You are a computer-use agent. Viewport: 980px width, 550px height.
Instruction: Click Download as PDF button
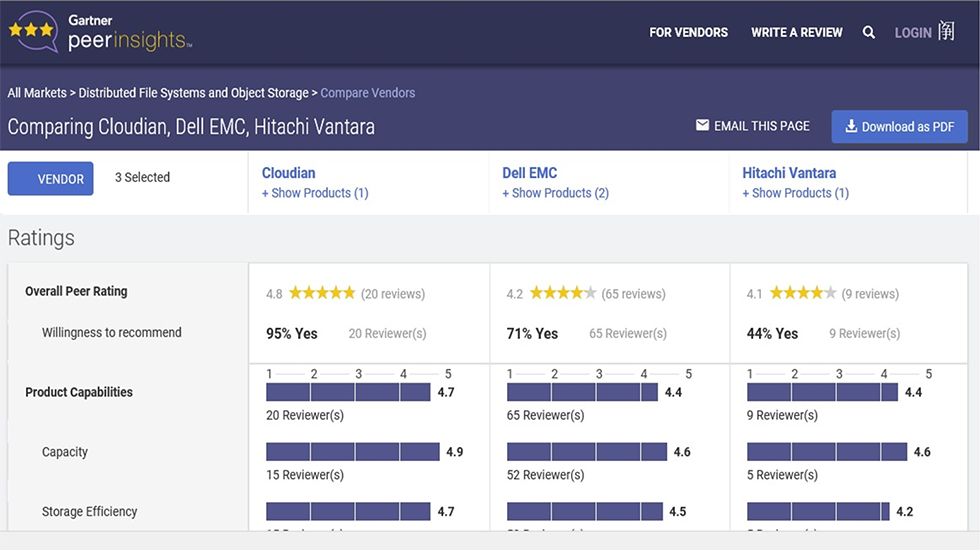pos(899,127)
